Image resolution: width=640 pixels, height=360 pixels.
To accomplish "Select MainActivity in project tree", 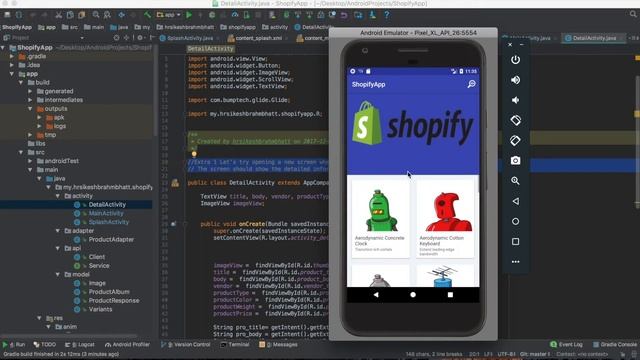I will (106, 213).
